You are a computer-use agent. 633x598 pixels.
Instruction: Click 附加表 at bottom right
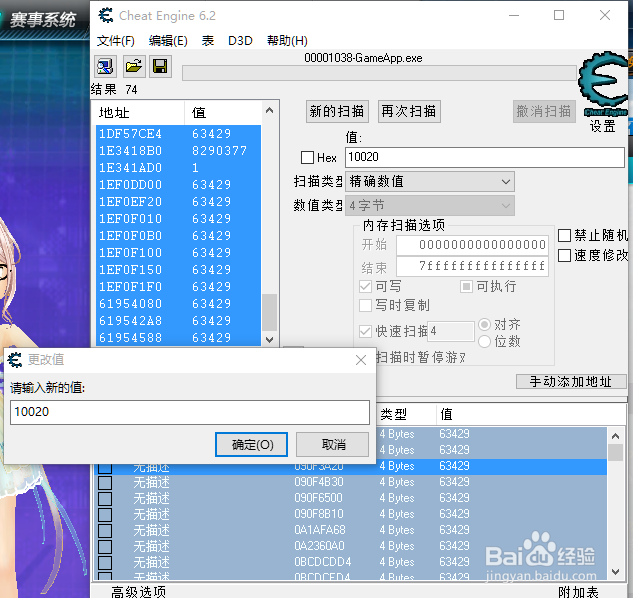[x=578, y=592]
